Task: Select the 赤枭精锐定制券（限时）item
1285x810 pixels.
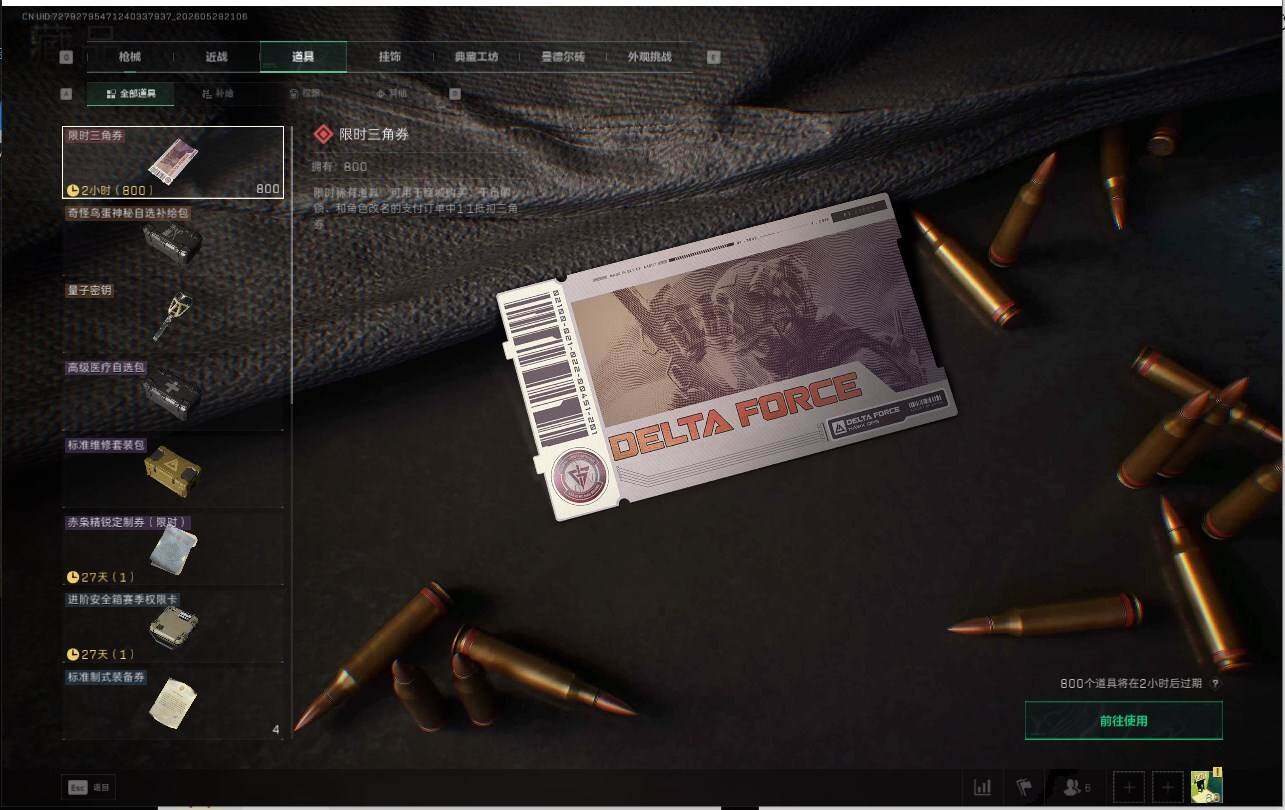Action: tap(173, 549)
